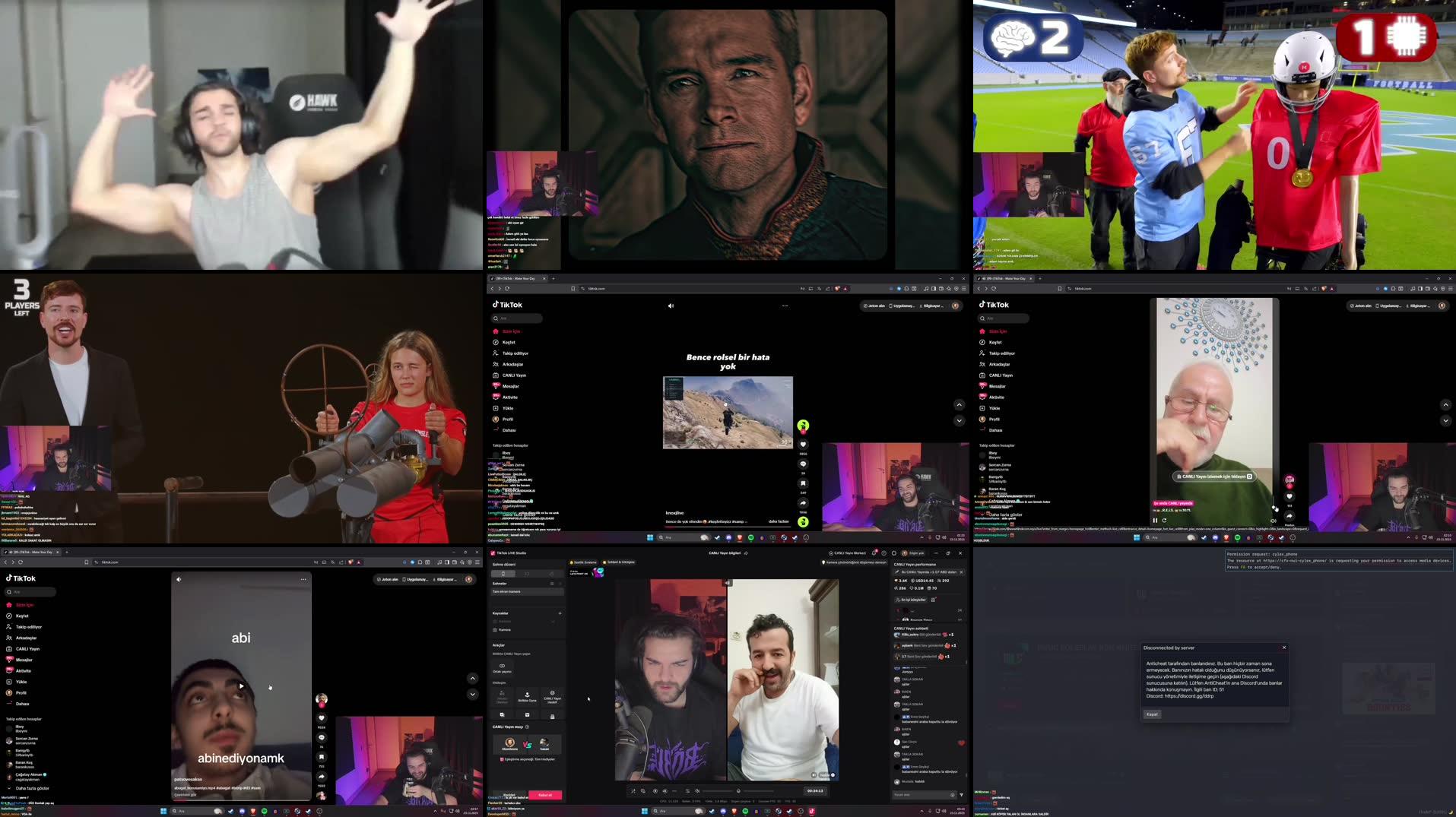The image size is (1456, 817).
Task: Open the Ortak yayıncı co-host tool
Action: click(x=503, y=667)
